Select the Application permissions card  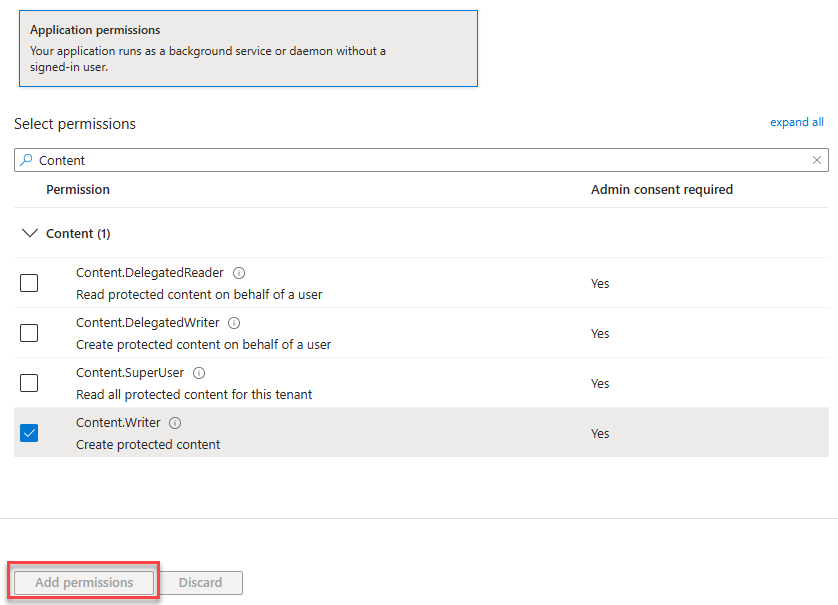(248, 48)
